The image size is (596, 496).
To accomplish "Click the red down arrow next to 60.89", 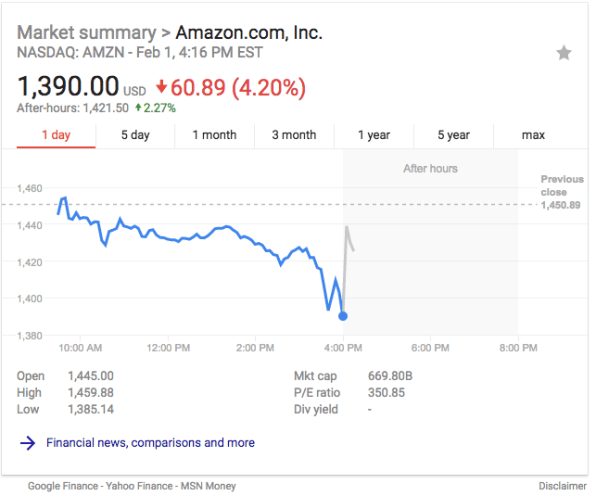I will pyautogui.click(x=161, y=87).
